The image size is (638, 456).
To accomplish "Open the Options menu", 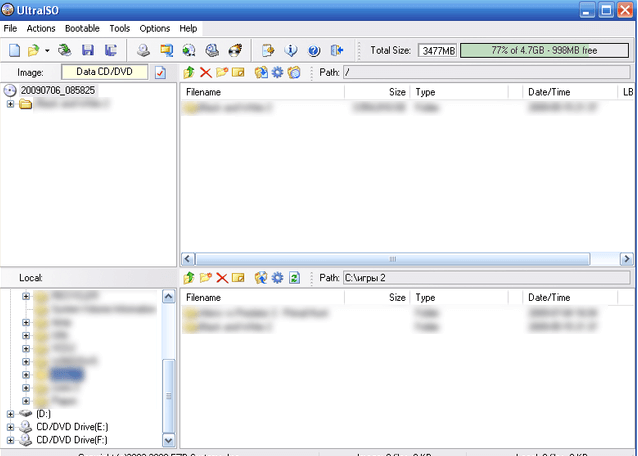I will pos(155,28).
